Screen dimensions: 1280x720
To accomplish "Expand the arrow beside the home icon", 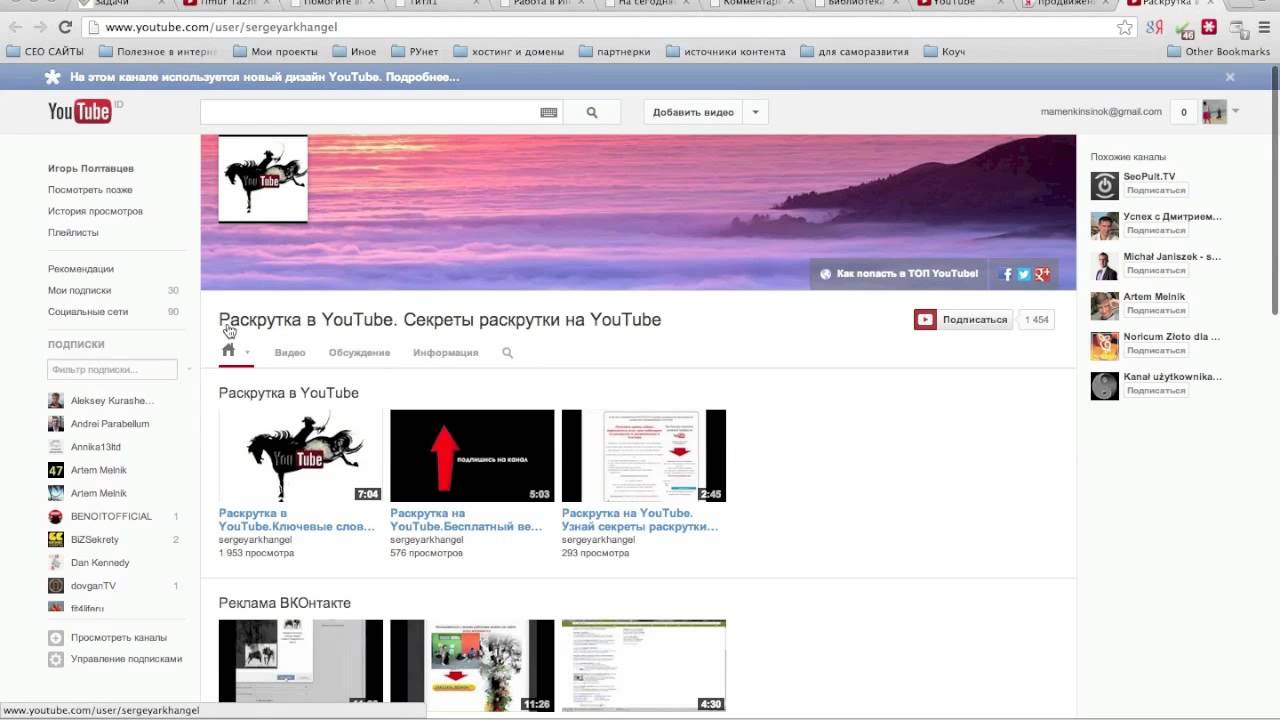I will tap(247, 353).
